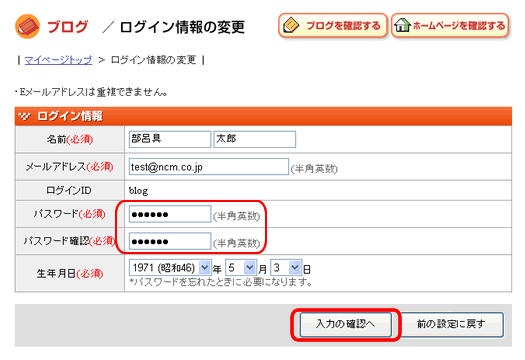525x360 pixels.
Task: Follow the マイページトップ breadcrumb link
Action: coord(58,60)
